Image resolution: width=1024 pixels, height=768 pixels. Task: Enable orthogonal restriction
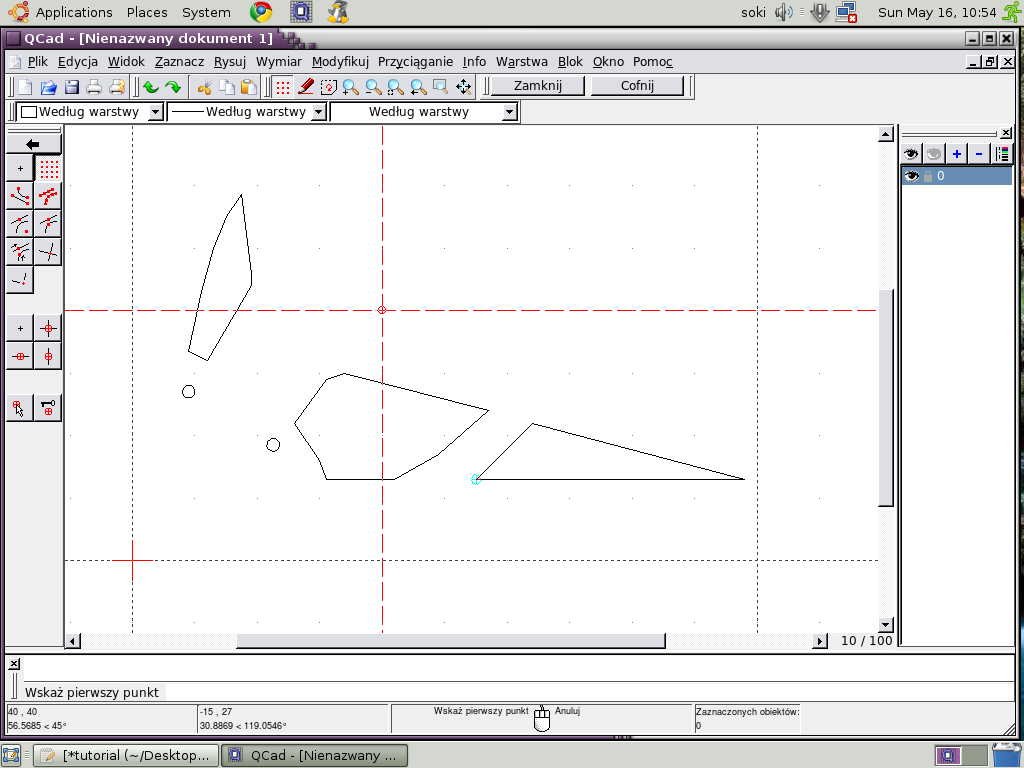48,328
